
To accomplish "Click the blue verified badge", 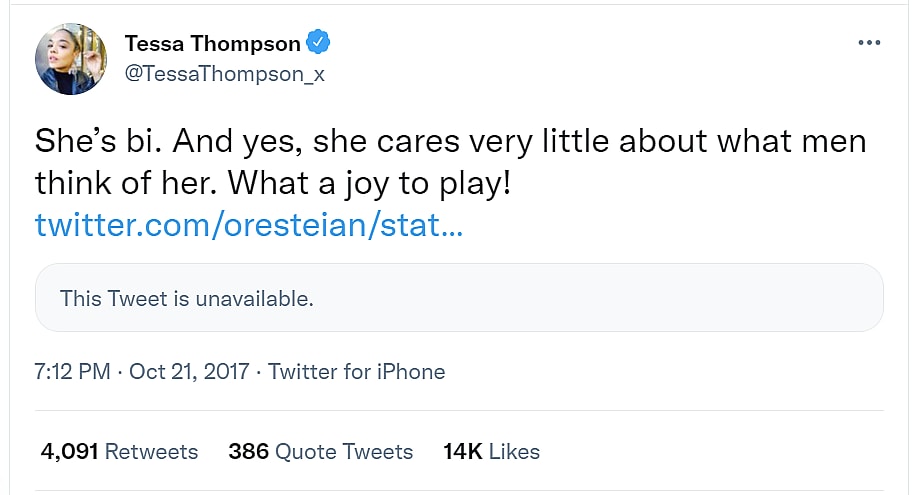I will pyautogui.click(x=319, y=43).
